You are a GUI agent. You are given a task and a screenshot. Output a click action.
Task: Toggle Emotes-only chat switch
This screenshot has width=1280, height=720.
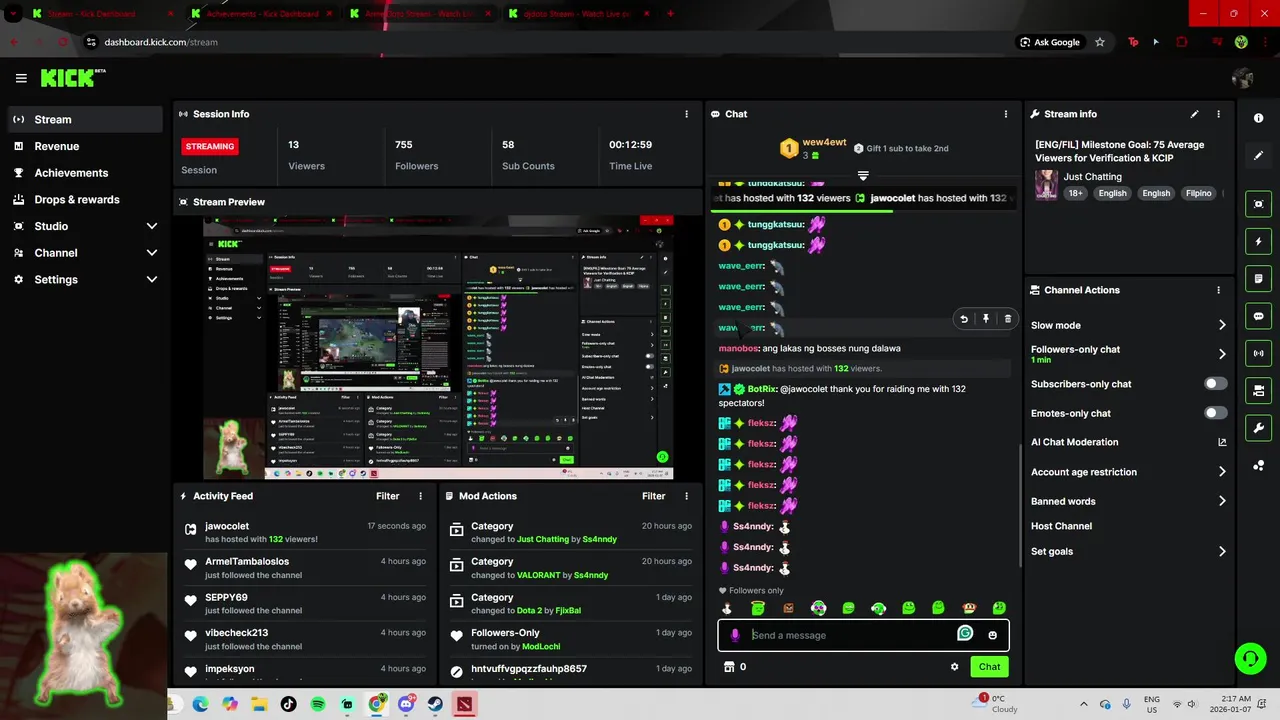point(1215,413)
